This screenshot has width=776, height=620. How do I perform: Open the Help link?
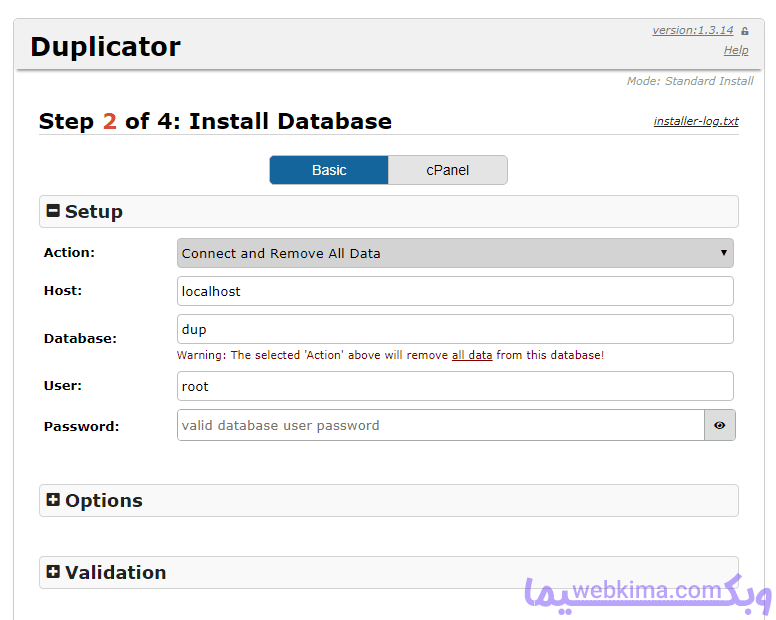tap(736, 50)
